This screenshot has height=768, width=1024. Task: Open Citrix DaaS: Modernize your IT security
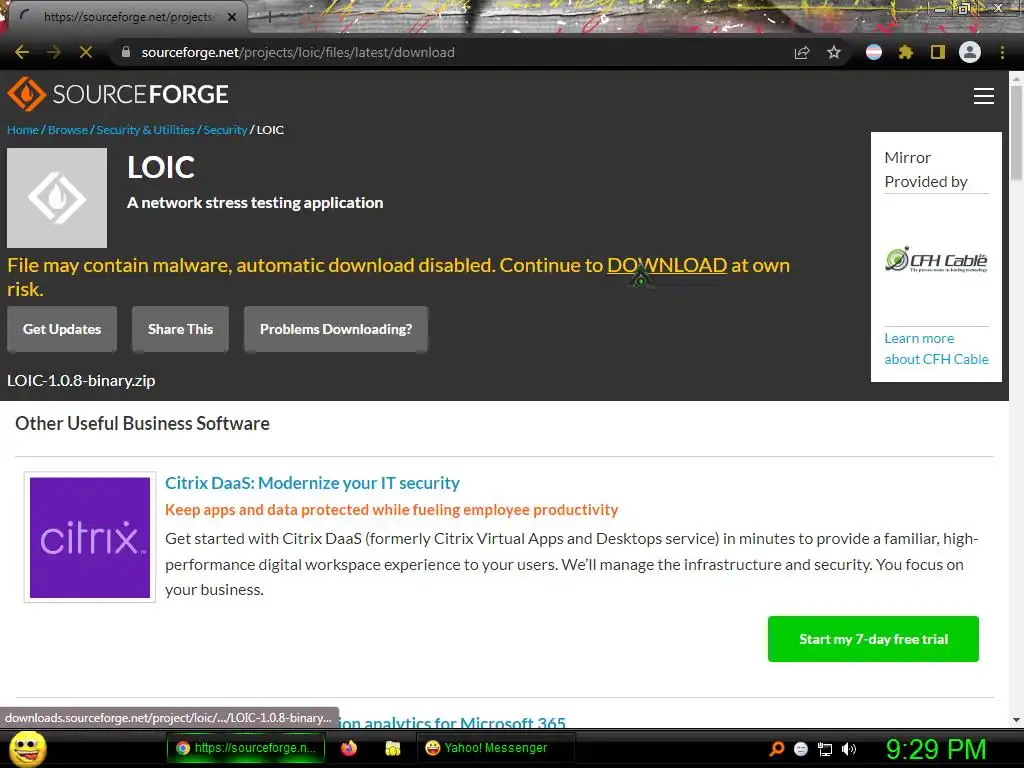tap(312, 483)
